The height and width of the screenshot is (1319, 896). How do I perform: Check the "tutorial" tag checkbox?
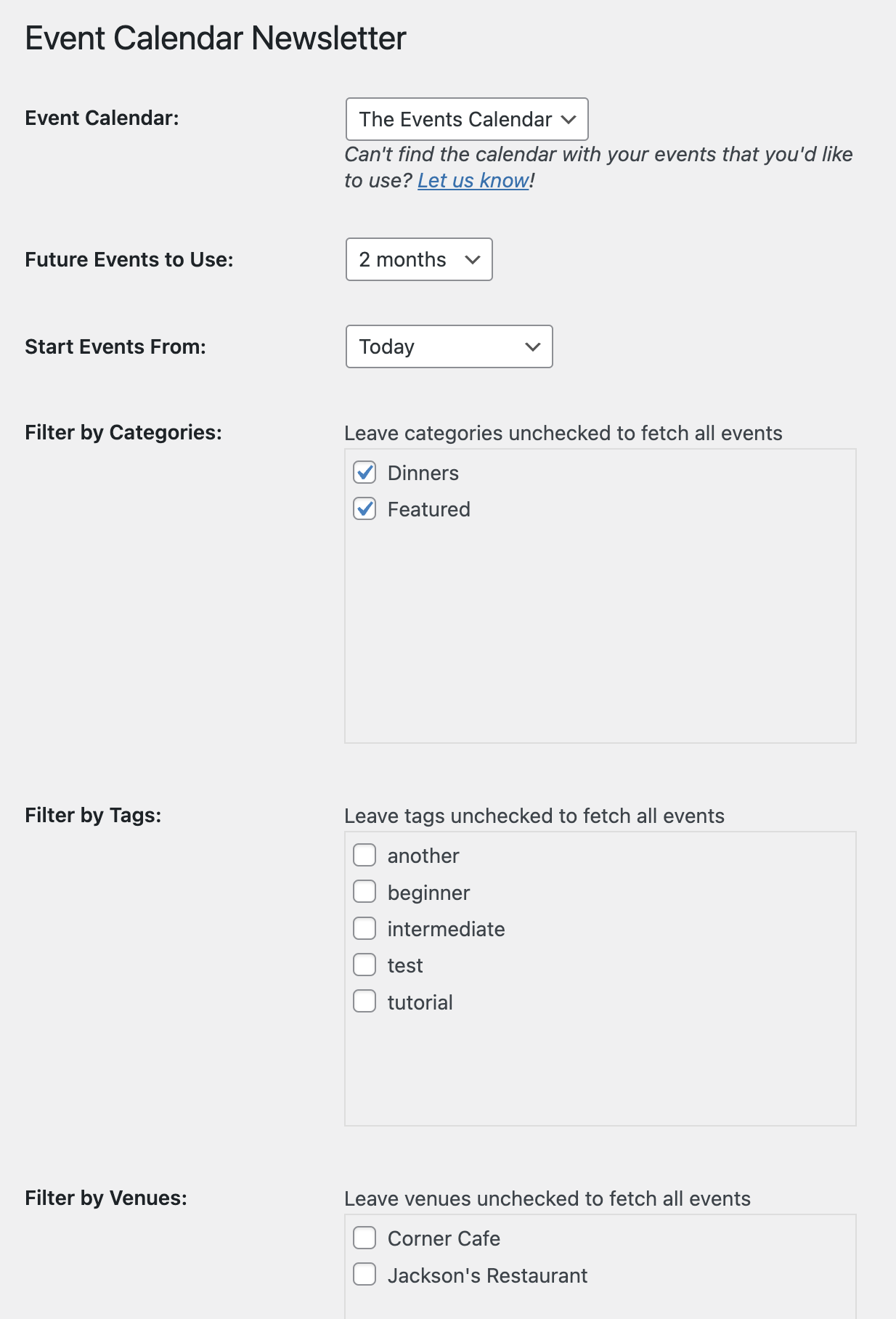pyautogui.click(x=365, y=1002)
